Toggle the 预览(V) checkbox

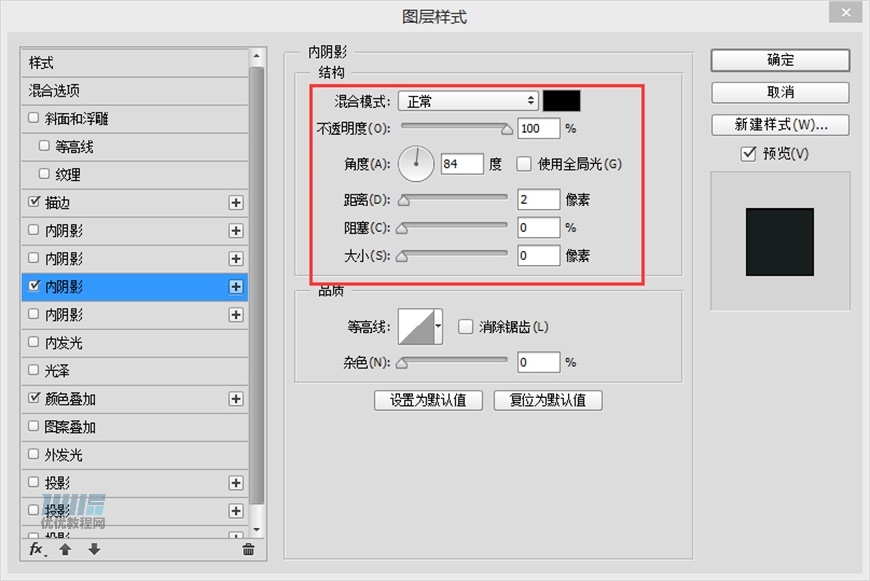coord(748,153)
